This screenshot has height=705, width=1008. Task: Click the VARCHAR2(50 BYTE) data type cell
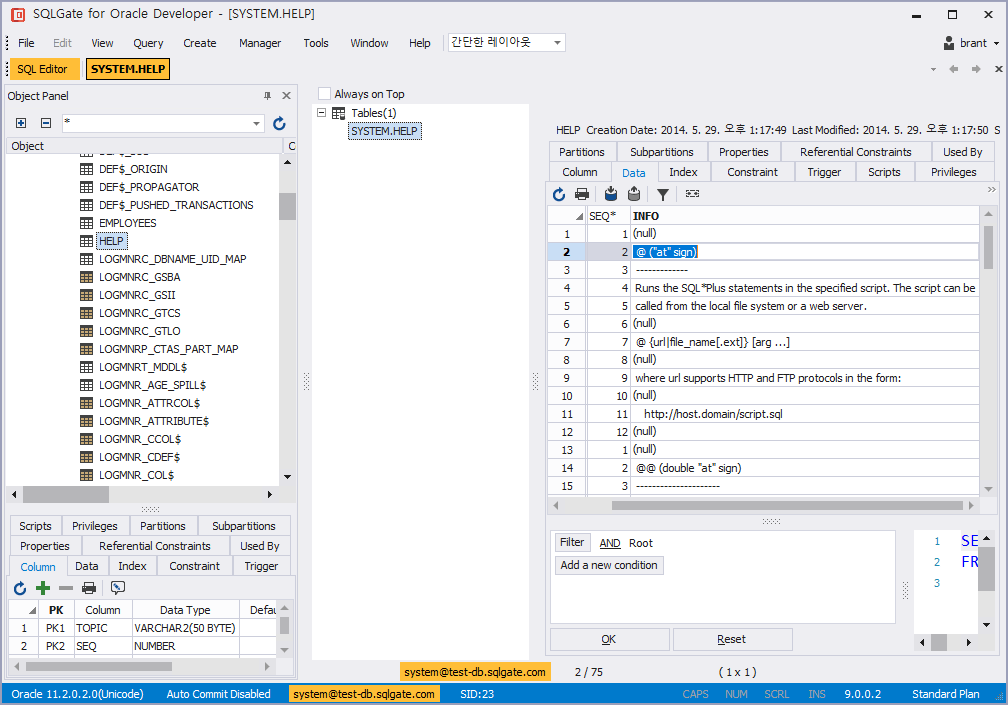point(185,628)
